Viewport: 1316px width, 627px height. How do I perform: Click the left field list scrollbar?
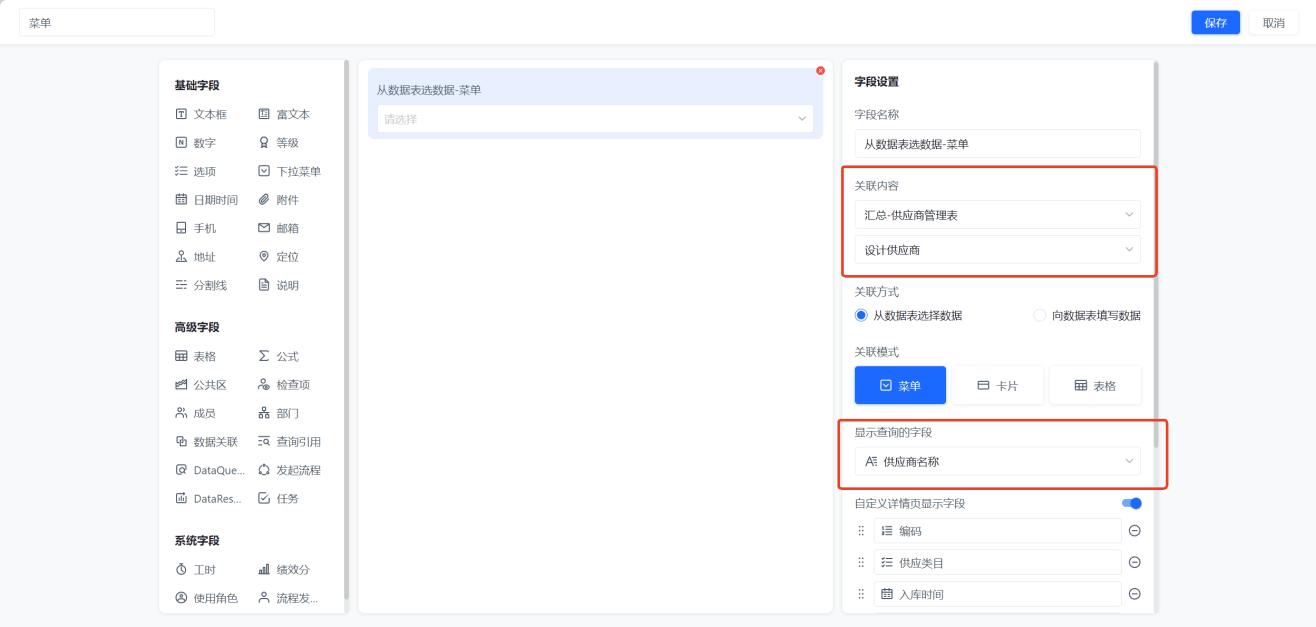(346, 328)
